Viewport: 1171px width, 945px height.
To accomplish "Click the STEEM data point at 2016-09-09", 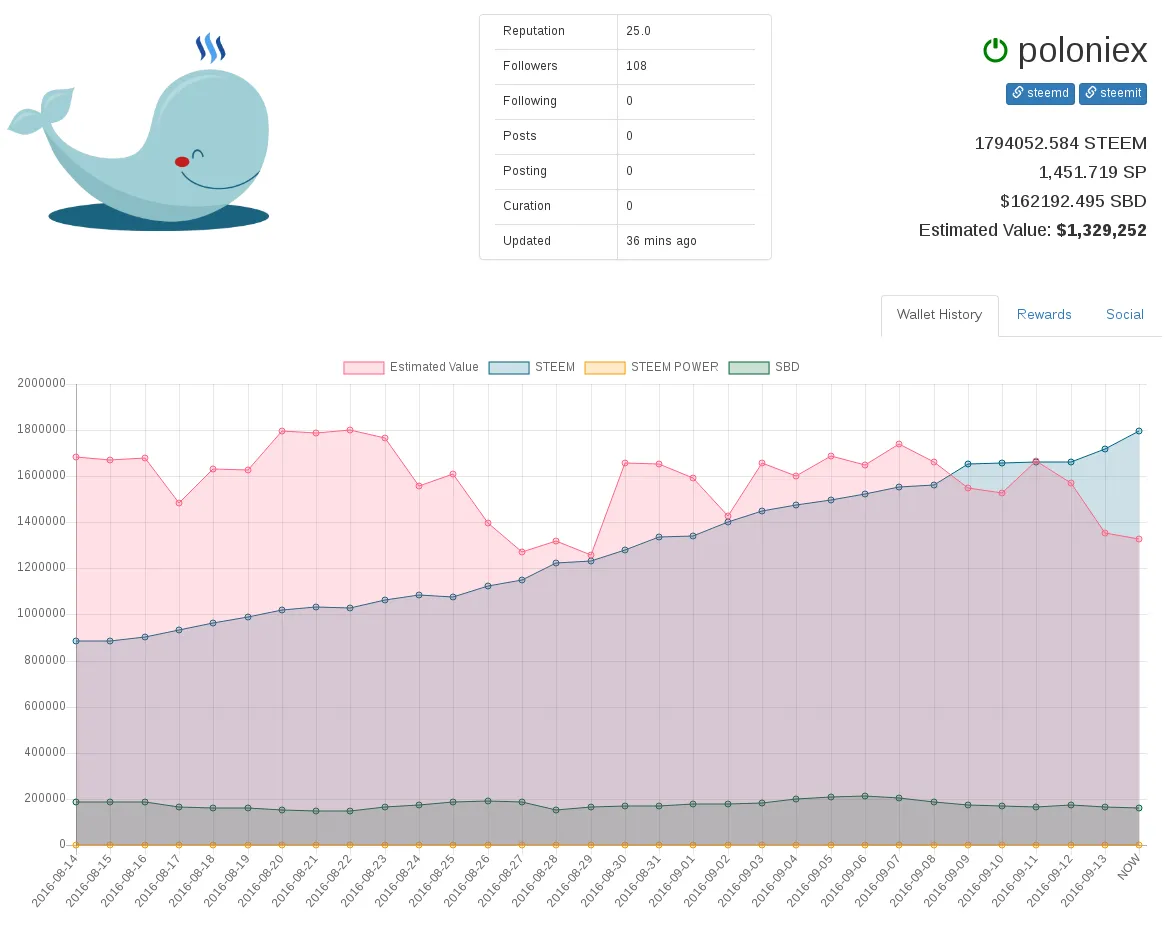I will coord(968,464).
